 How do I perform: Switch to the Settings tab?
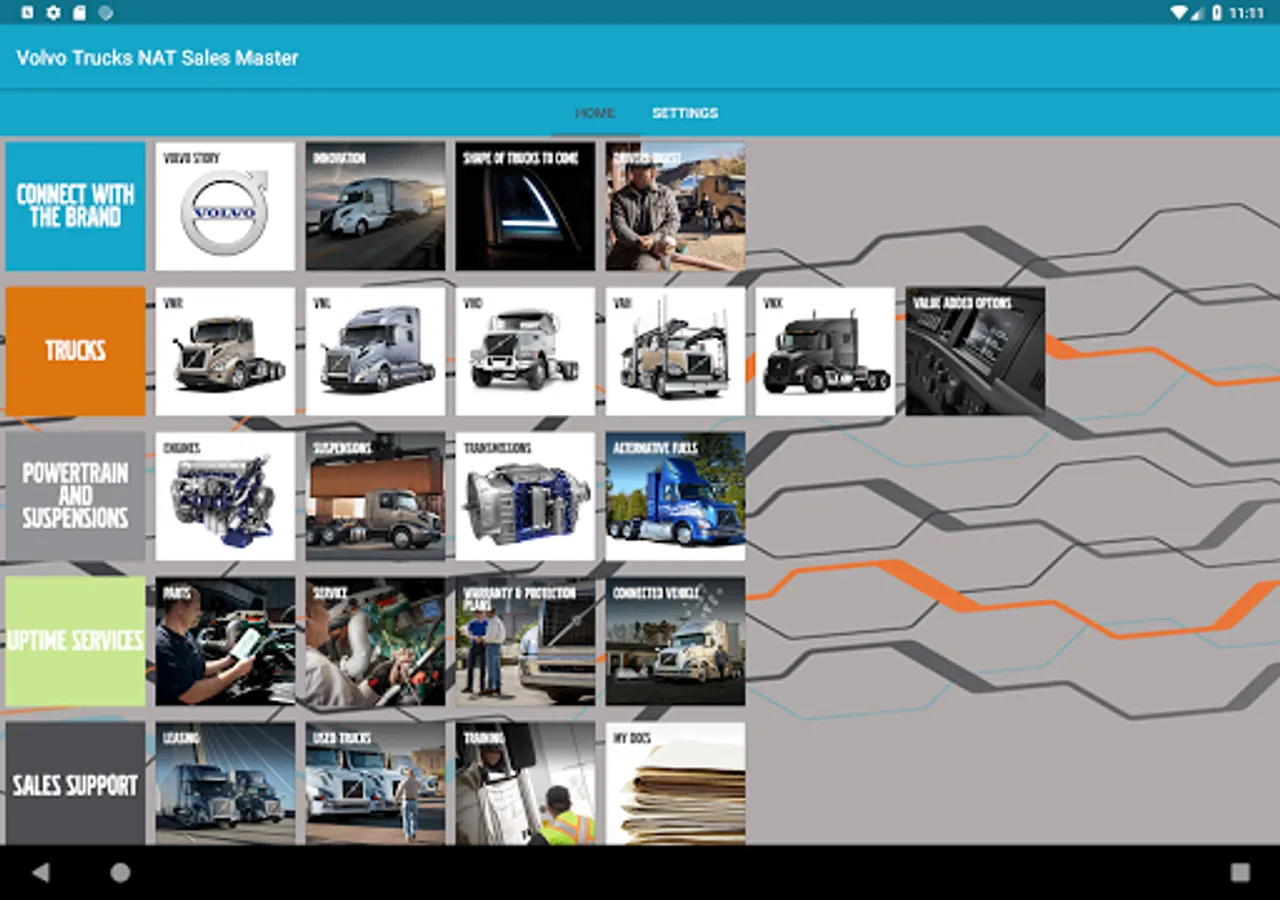(685, 113)
